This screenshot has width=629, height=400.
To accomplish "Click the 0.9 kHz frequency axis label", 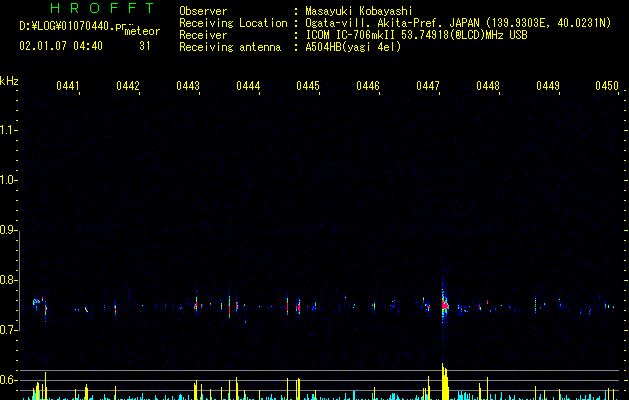I will click(x=8, y=230).
